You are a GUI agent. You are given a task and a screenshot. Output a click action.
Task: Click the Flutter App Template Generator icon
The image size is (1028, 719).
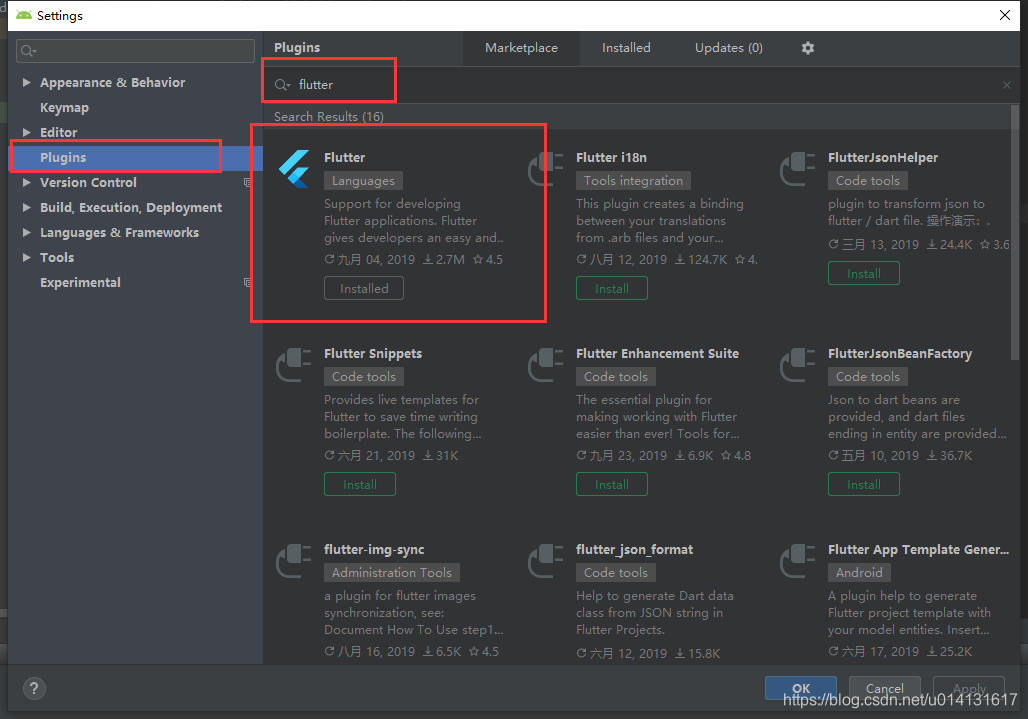point(798,560)
